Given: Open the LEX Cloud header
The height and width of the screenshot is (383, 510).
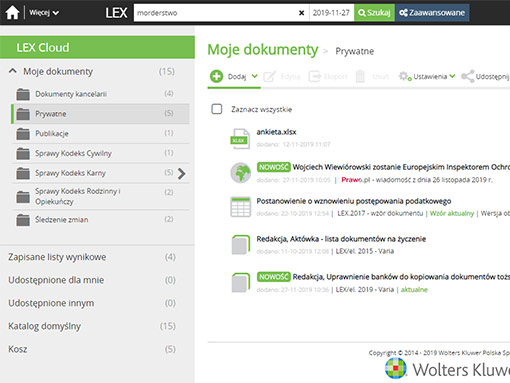Looking at the screenshot, I should point(97,47).
